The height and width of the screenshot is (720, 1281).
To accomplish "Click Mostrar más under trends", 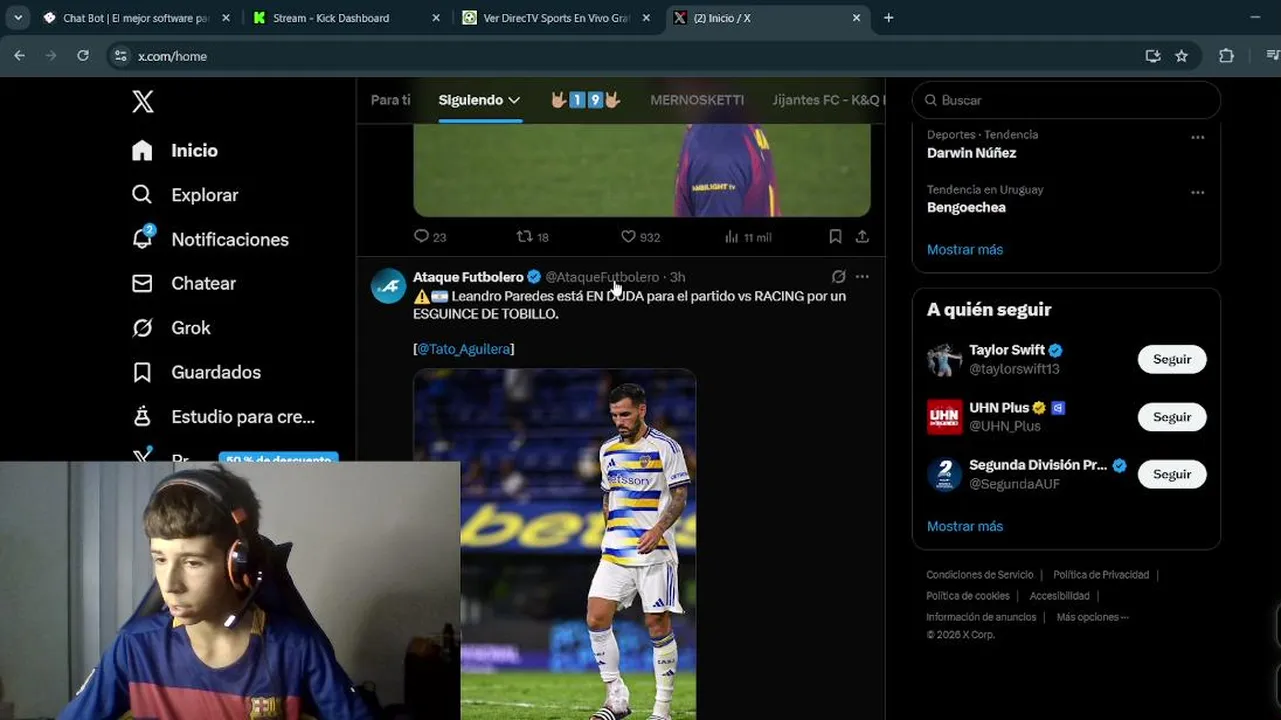I will coord(964,249).
